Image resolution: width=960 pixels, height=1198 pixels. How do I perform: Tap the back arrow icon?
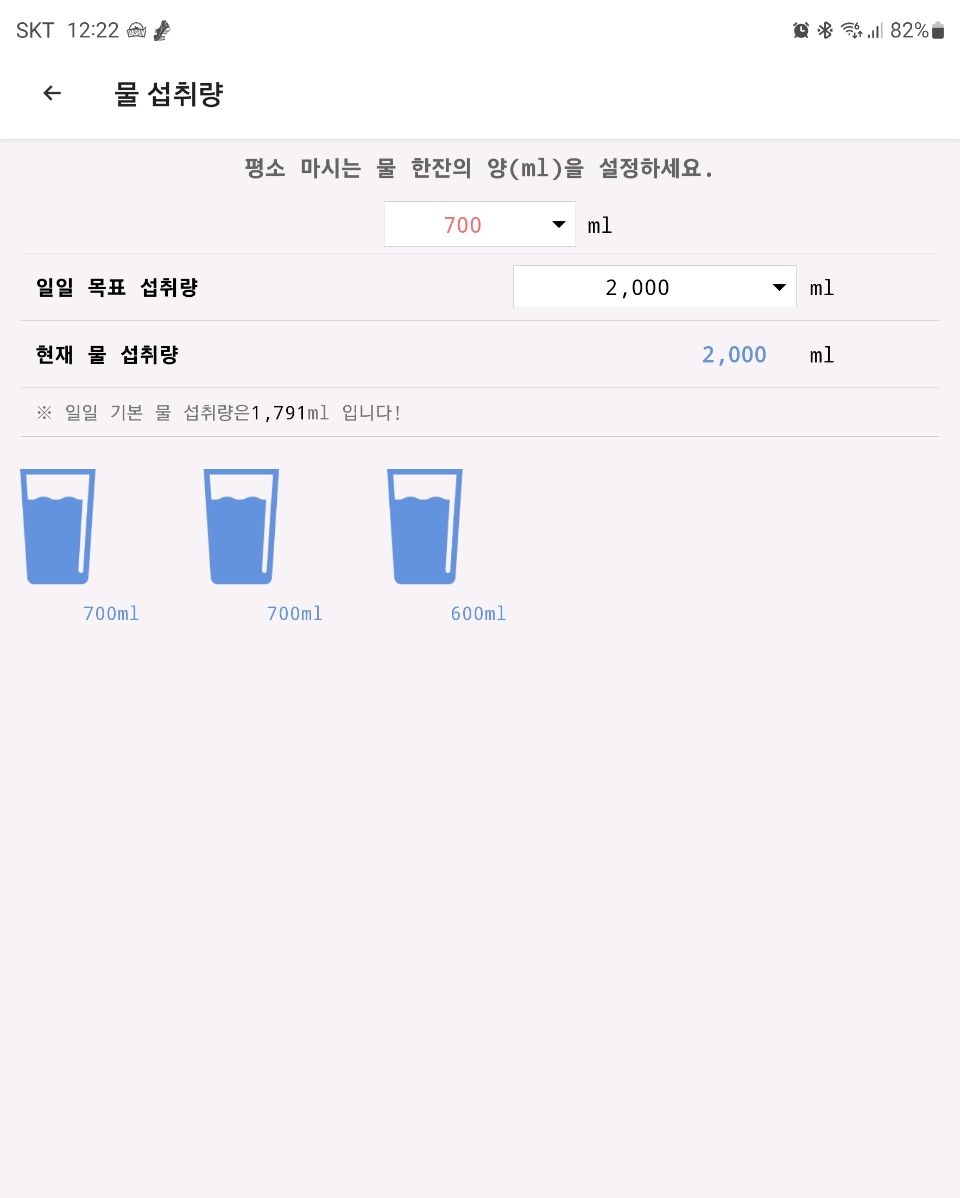coord(52,93)
